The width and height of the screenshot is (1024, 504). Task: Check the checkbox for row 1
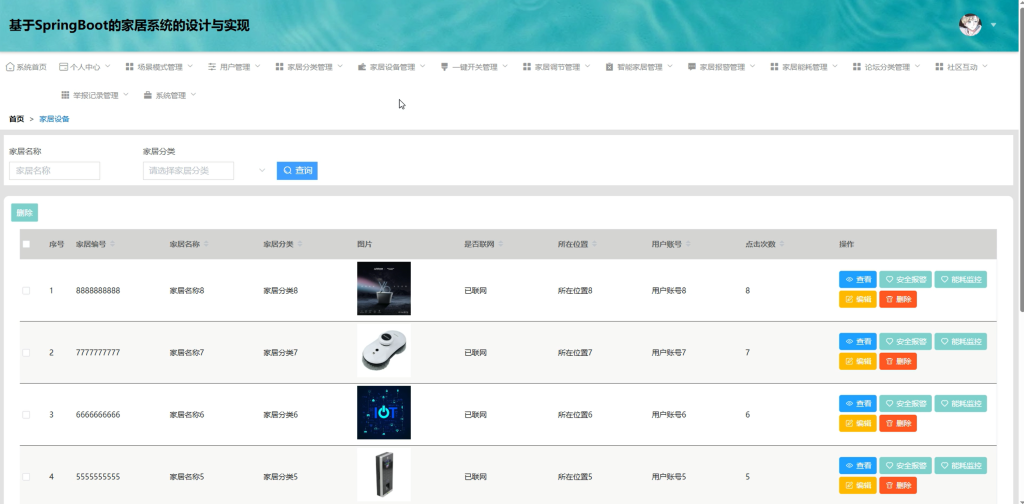[26, 291]
